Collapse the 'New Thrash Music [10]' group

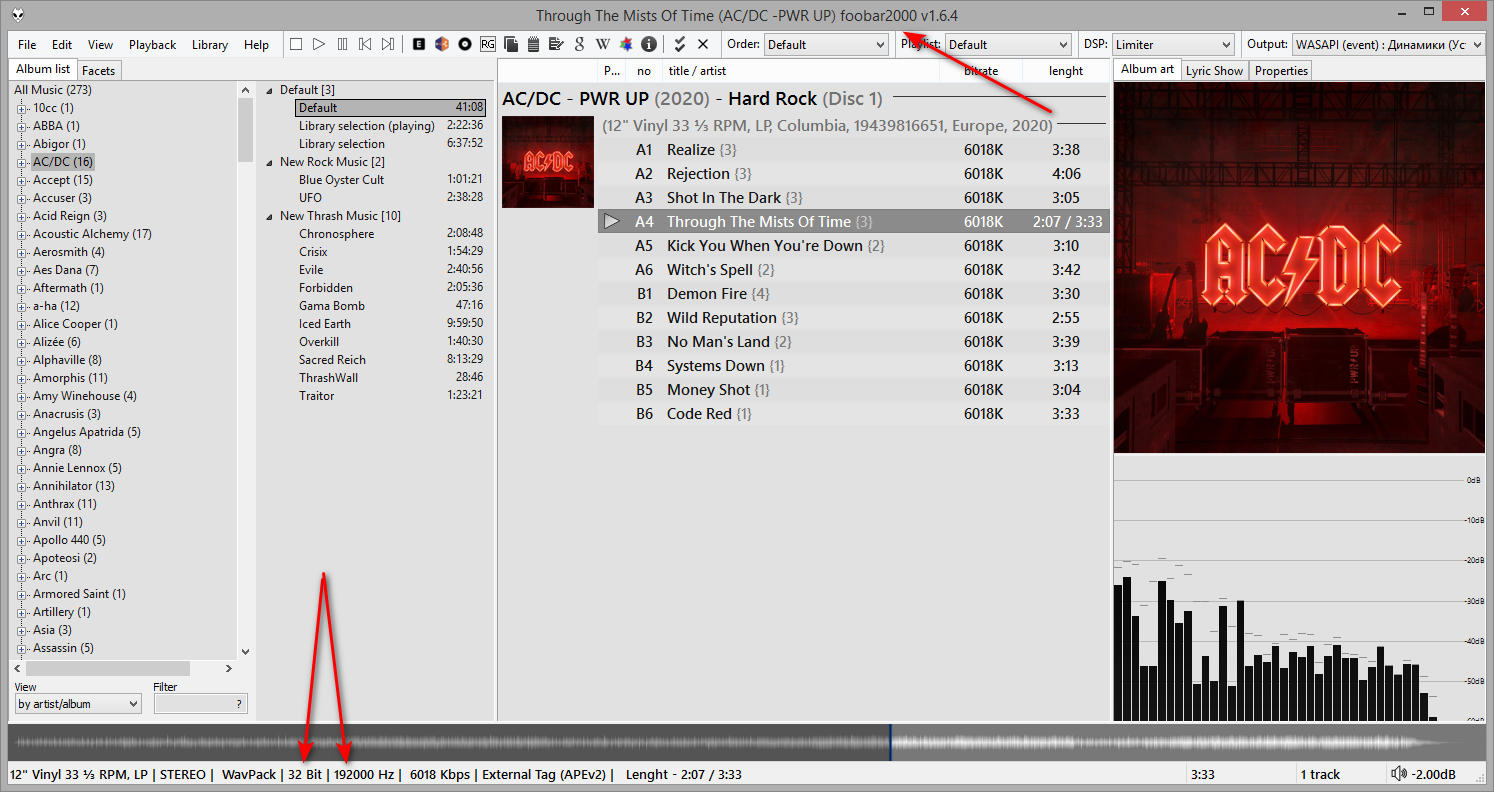[269, 216]
